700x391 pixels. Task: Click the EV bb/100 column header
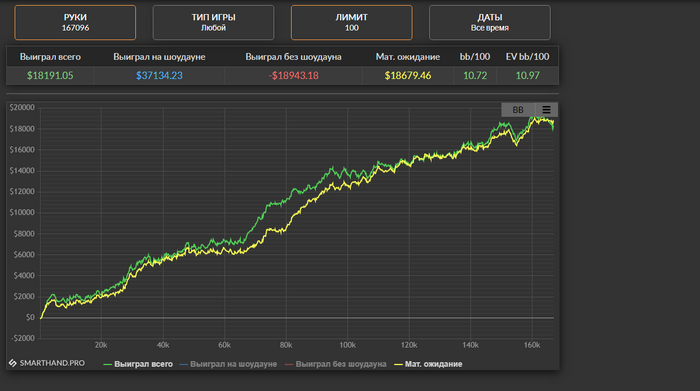tap(528, 57)
